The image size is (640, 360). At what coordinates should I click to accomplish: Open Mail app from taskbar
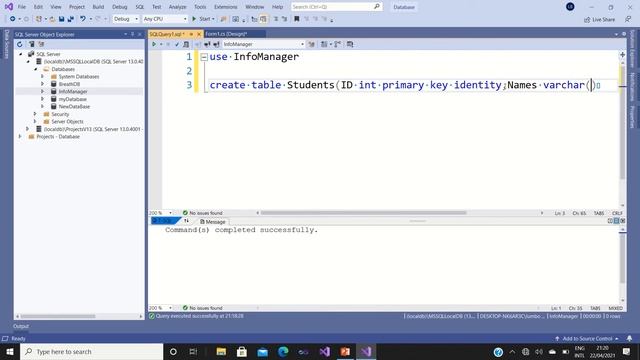tap(262, 351)
